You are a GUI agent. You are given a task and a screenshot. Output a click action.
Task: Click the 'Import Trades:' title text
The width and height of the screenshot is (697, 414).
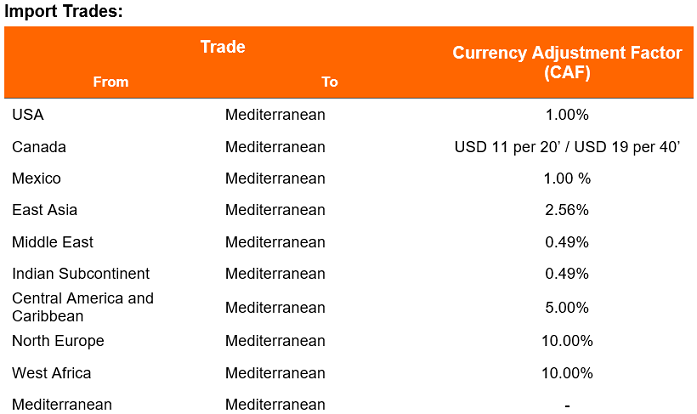[59, 12]
